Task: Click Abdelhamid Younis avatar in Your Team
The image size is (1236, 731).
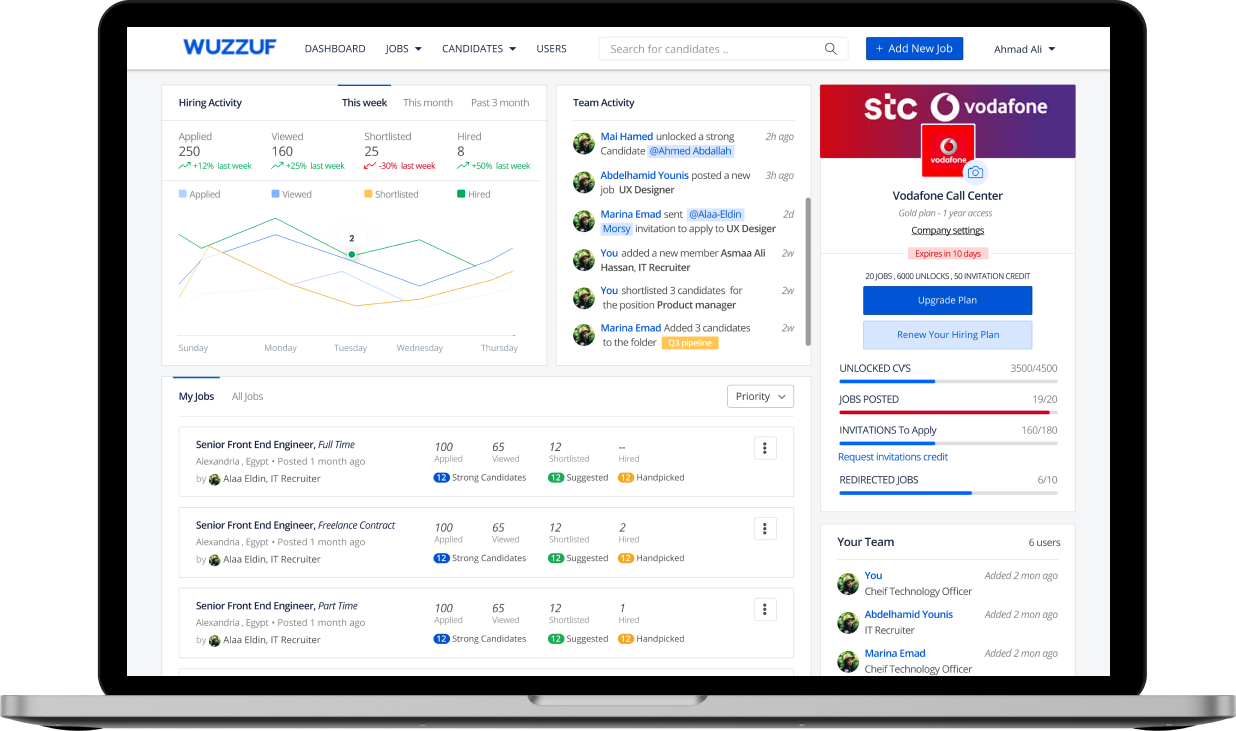Action: (x=848, y=622)
